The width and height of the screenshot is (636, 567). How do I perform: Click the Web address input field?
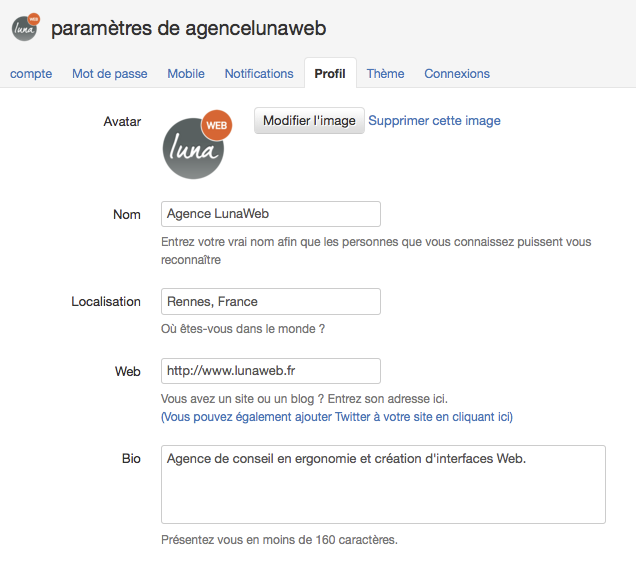[x=271, y=371]
